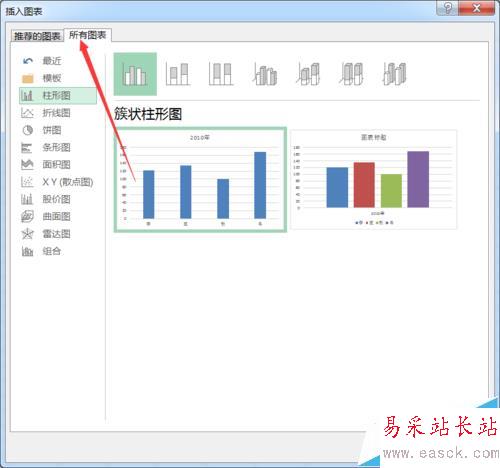Click the 面积图 area chart icon
This screenshot has width=500, height=468.
[27, 164]
